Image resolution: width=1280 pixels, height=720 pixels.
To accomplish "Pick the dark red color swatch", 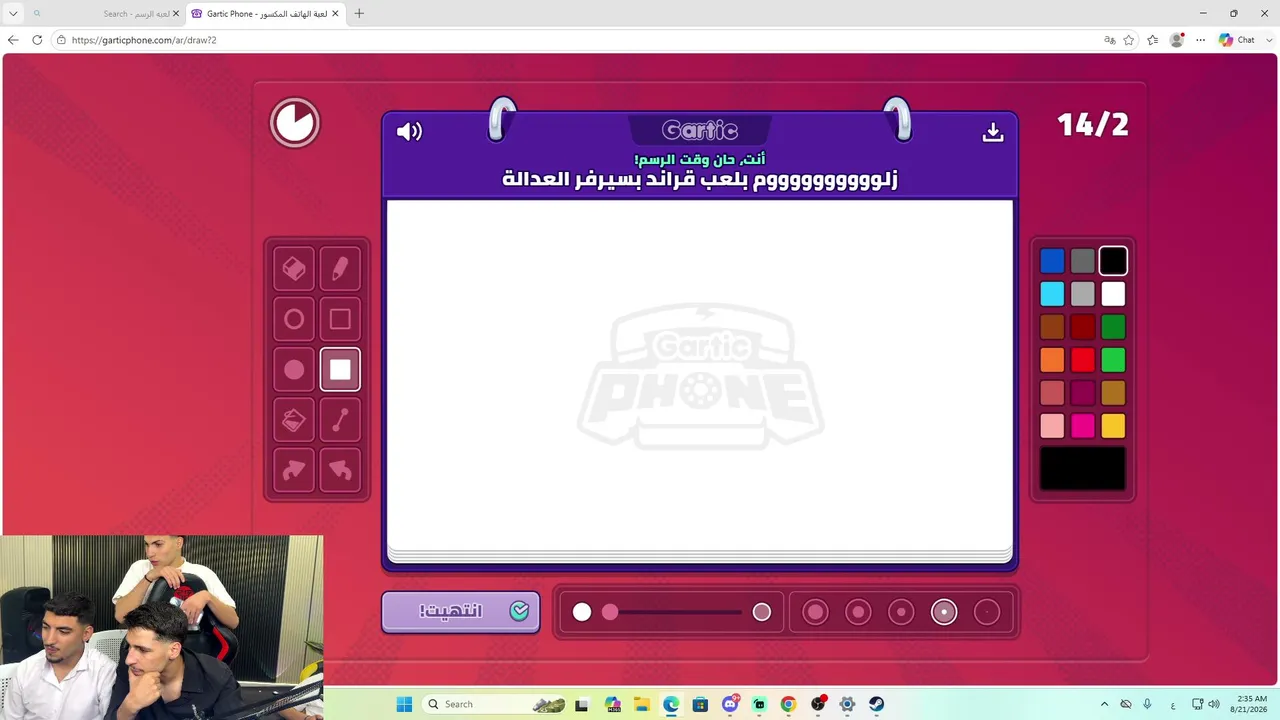I will tap(1083, 327).
